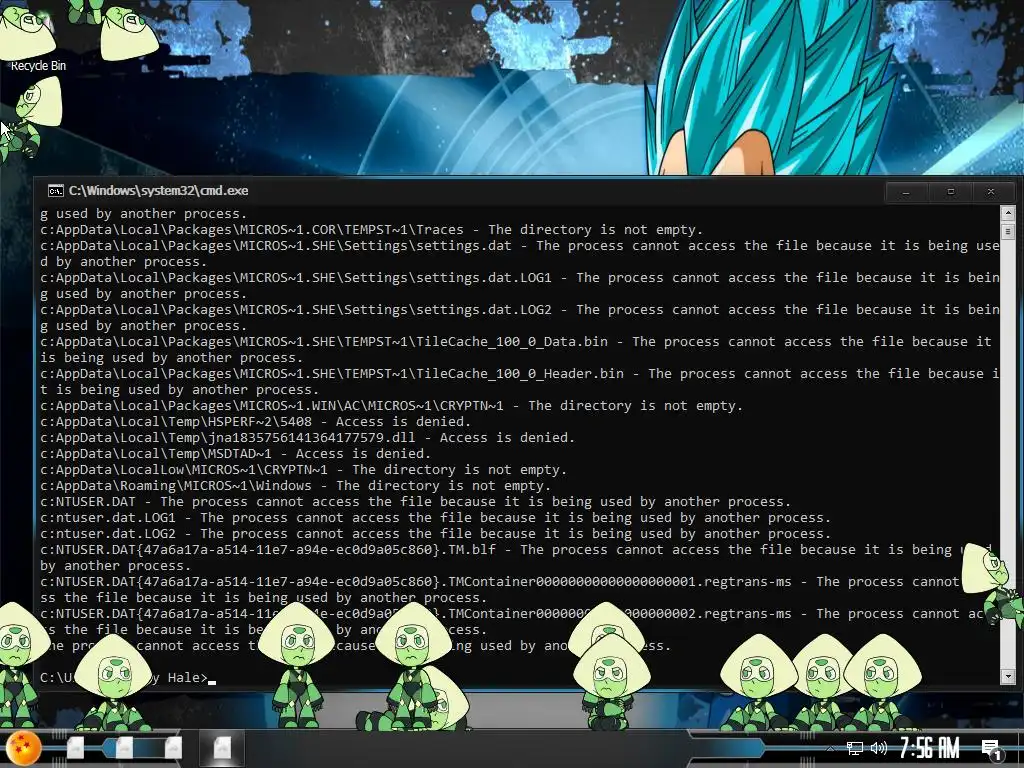Click the cmd scrollbar up arrow
Viewport: 1024px width, 768px height.
point(1007,213)
